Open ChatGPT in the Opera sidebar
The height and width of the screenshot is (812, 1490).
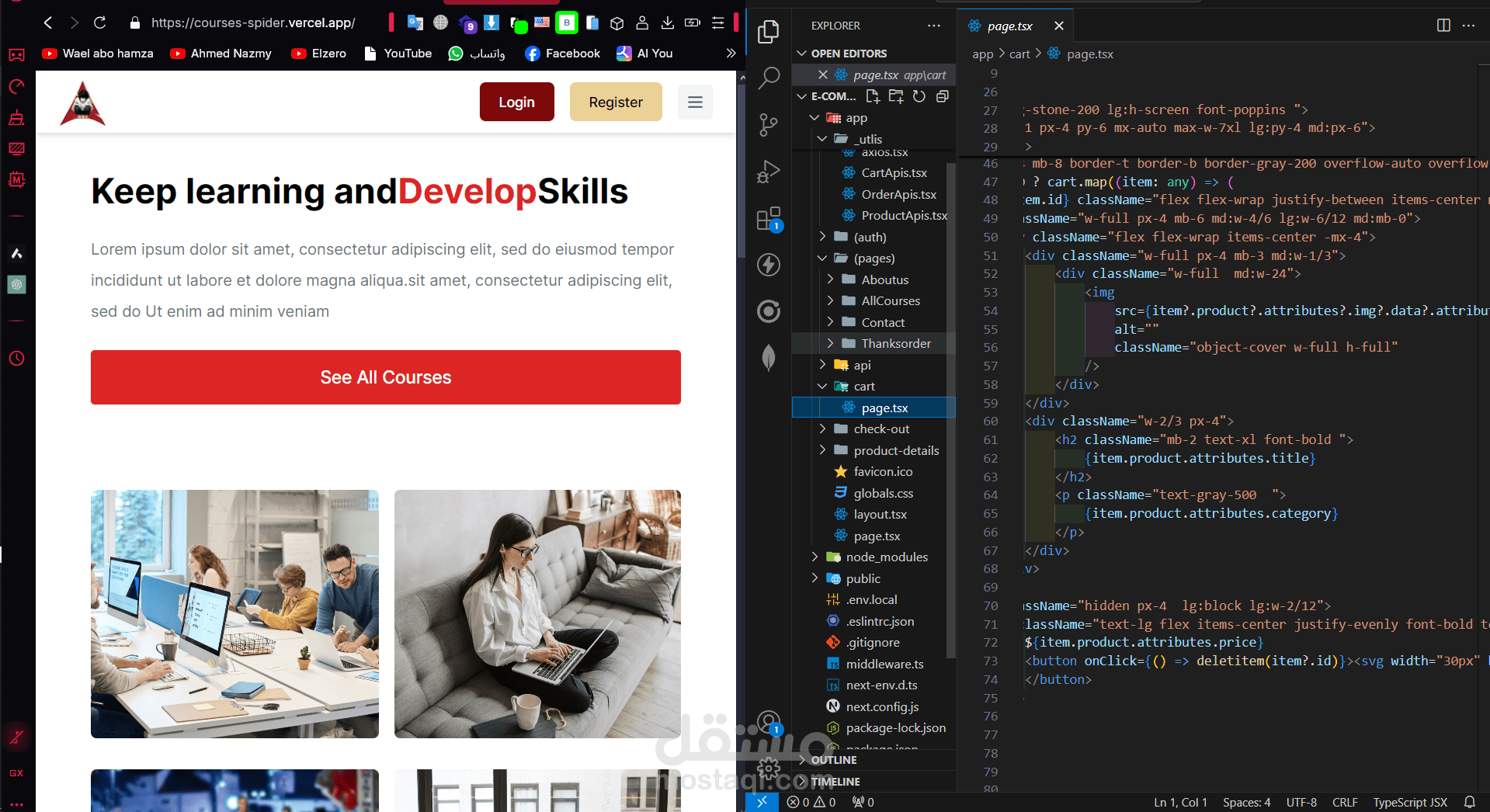[17, 284]
